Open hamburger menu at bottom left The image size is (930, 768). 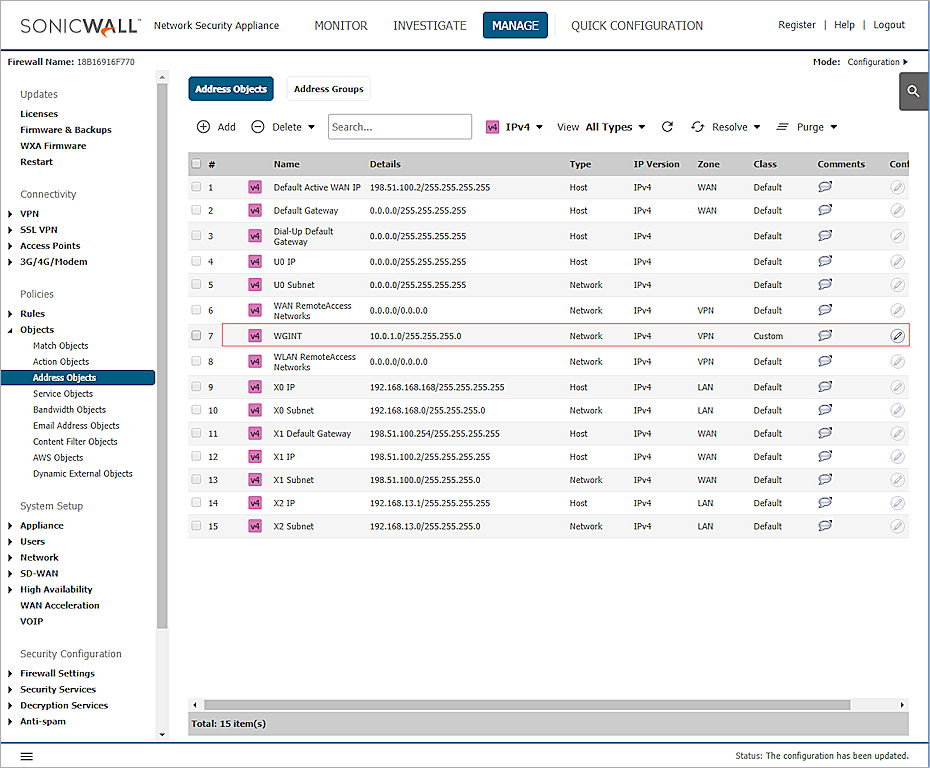(x=27, y=756)
